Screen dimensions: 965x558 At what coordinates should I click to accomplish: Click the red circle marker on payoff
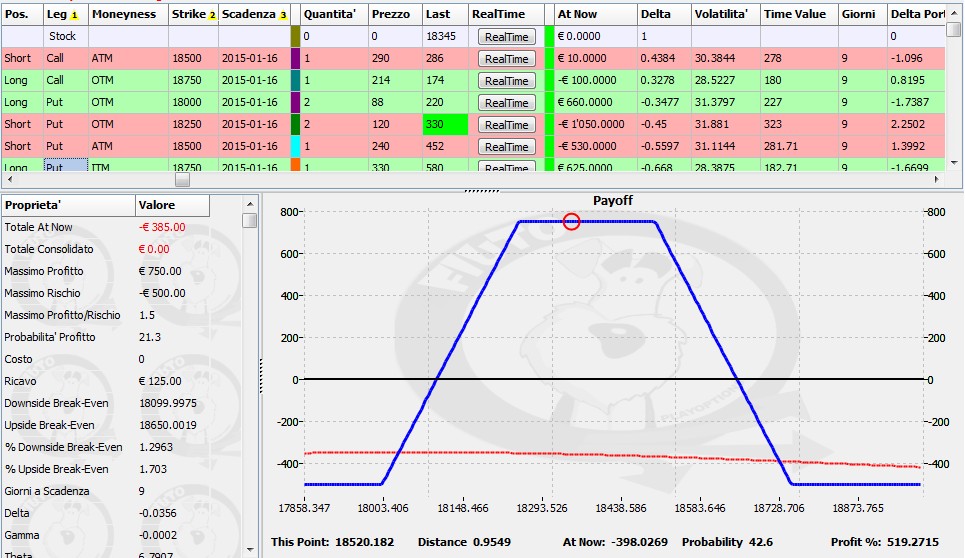(x=571, y=221)
